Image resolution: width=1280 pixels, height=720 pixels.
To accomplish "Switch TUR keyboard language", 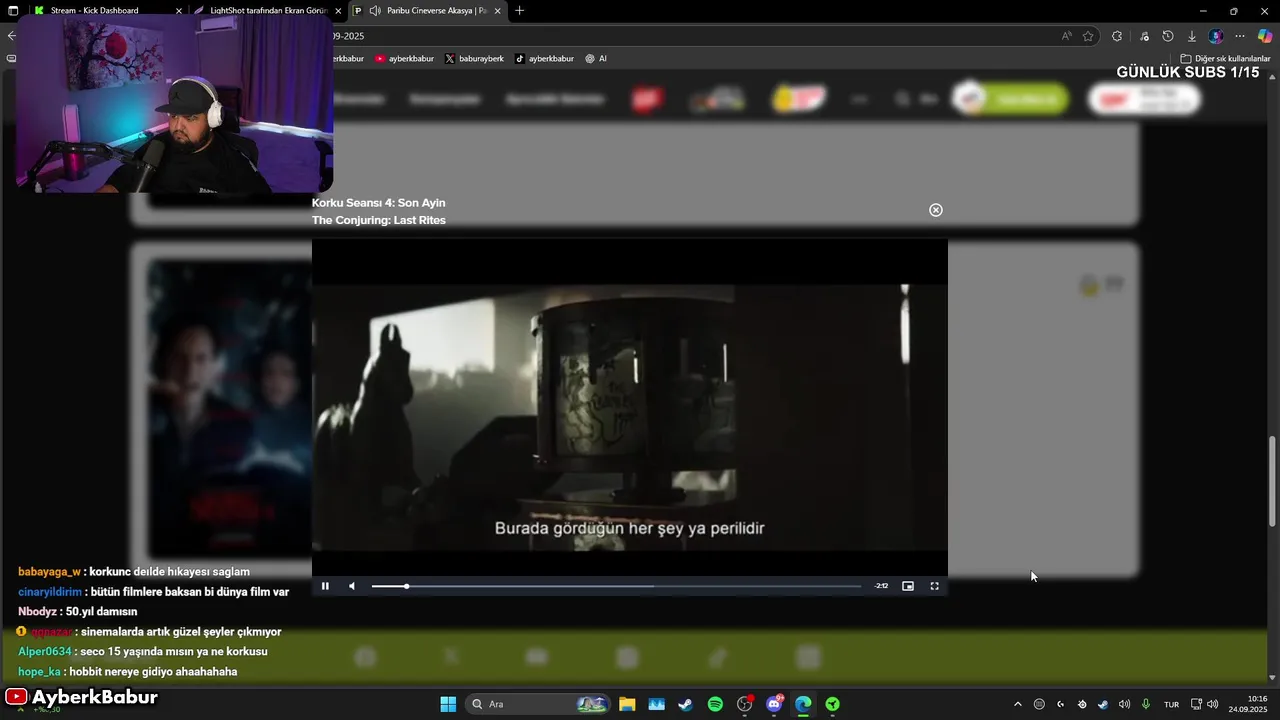I will coord(1171,704).
